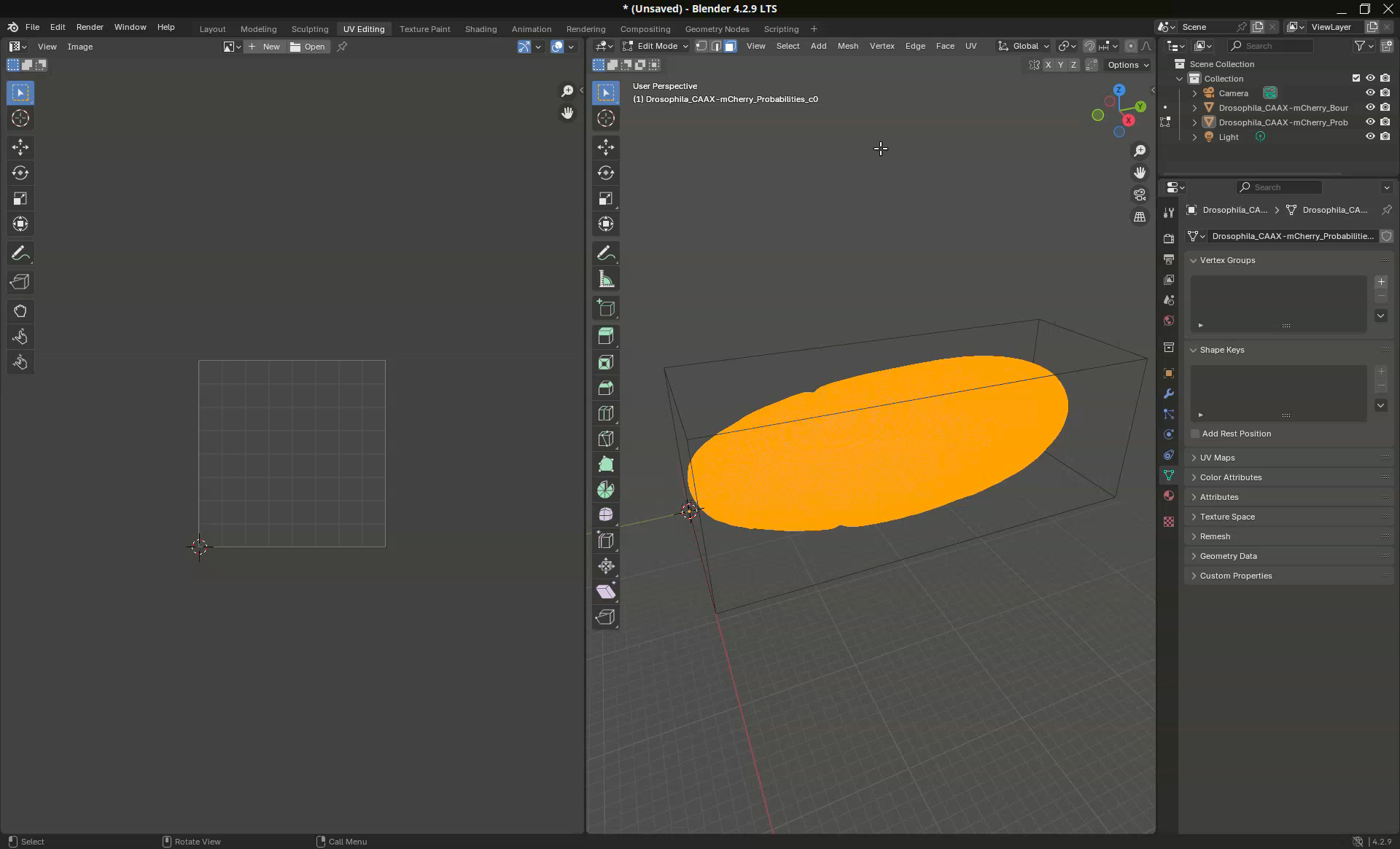Select the Measure tool icon

(605, 279)
